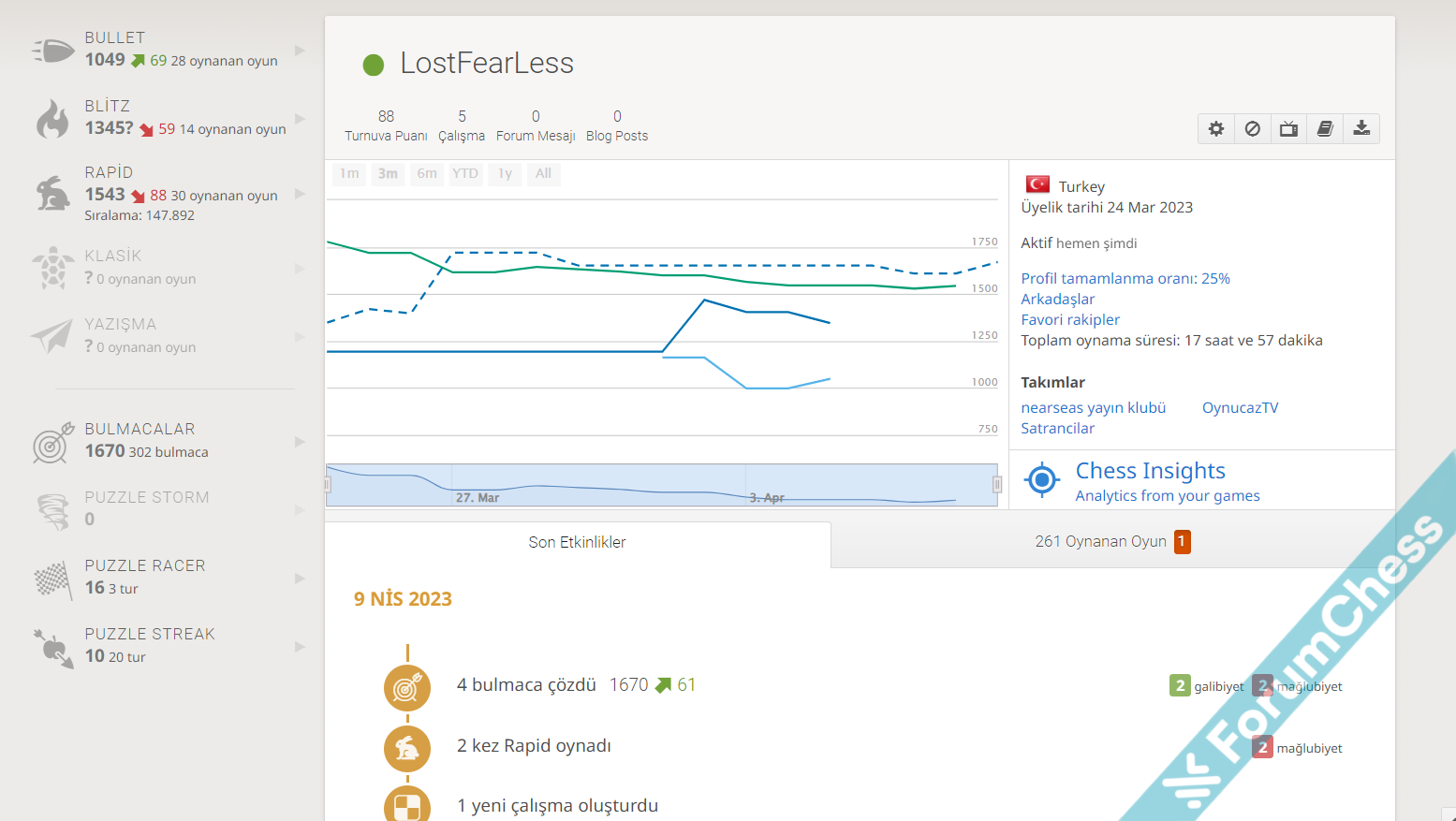Viewport: 1456px width, 821px height.
Task: Click the 2 galibiyet puzzle badge
Action: tap(1207, 686)
